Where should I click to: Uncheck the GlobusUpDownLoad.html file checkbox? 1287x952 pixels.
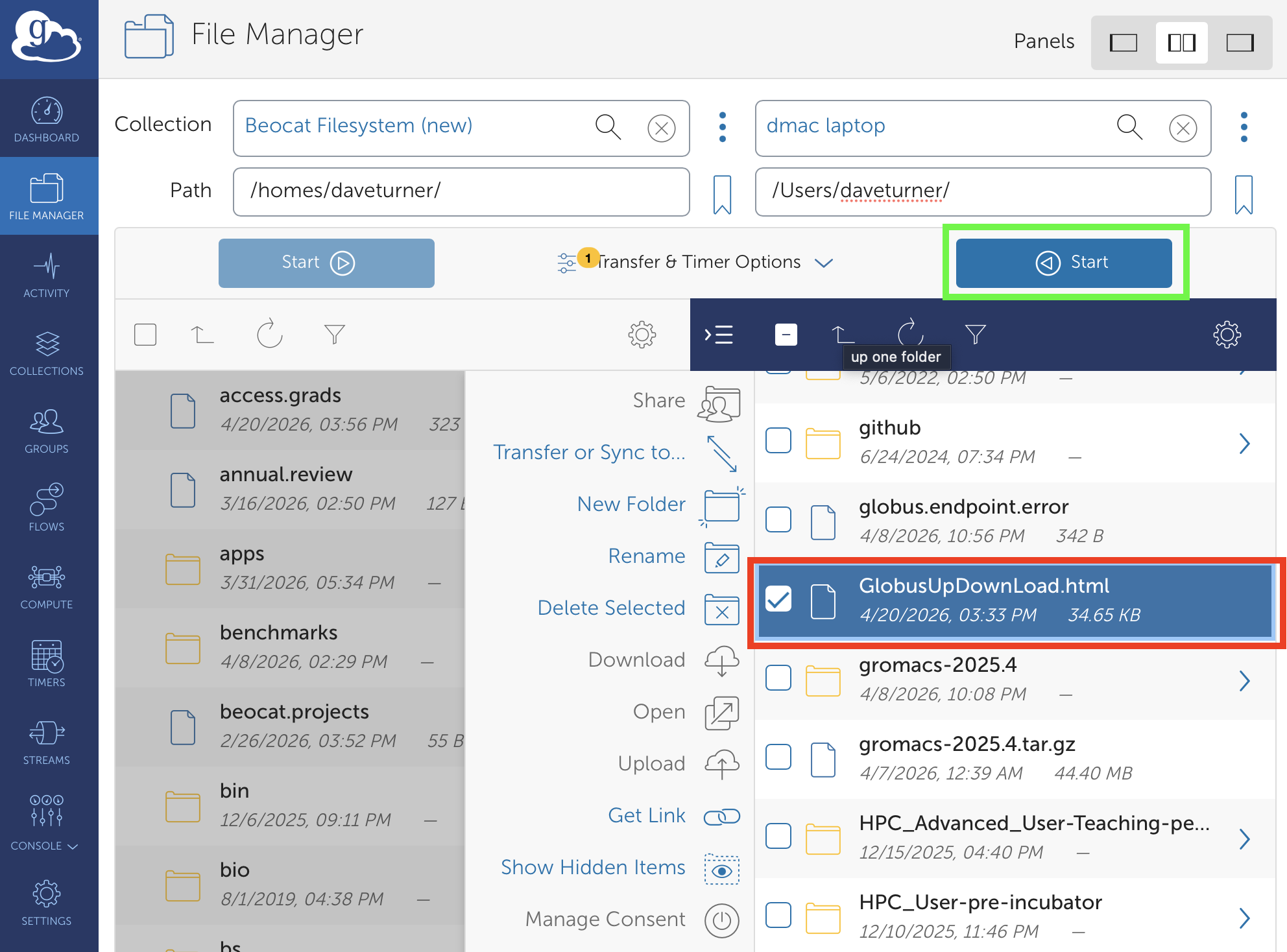pos(778,599)
